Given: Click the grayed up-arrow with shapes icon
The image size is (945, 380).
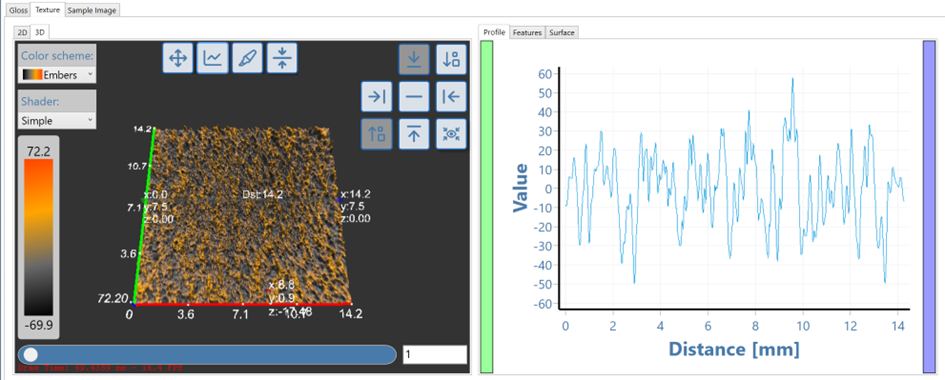Looking at the screenshot, I should point(377,134).
